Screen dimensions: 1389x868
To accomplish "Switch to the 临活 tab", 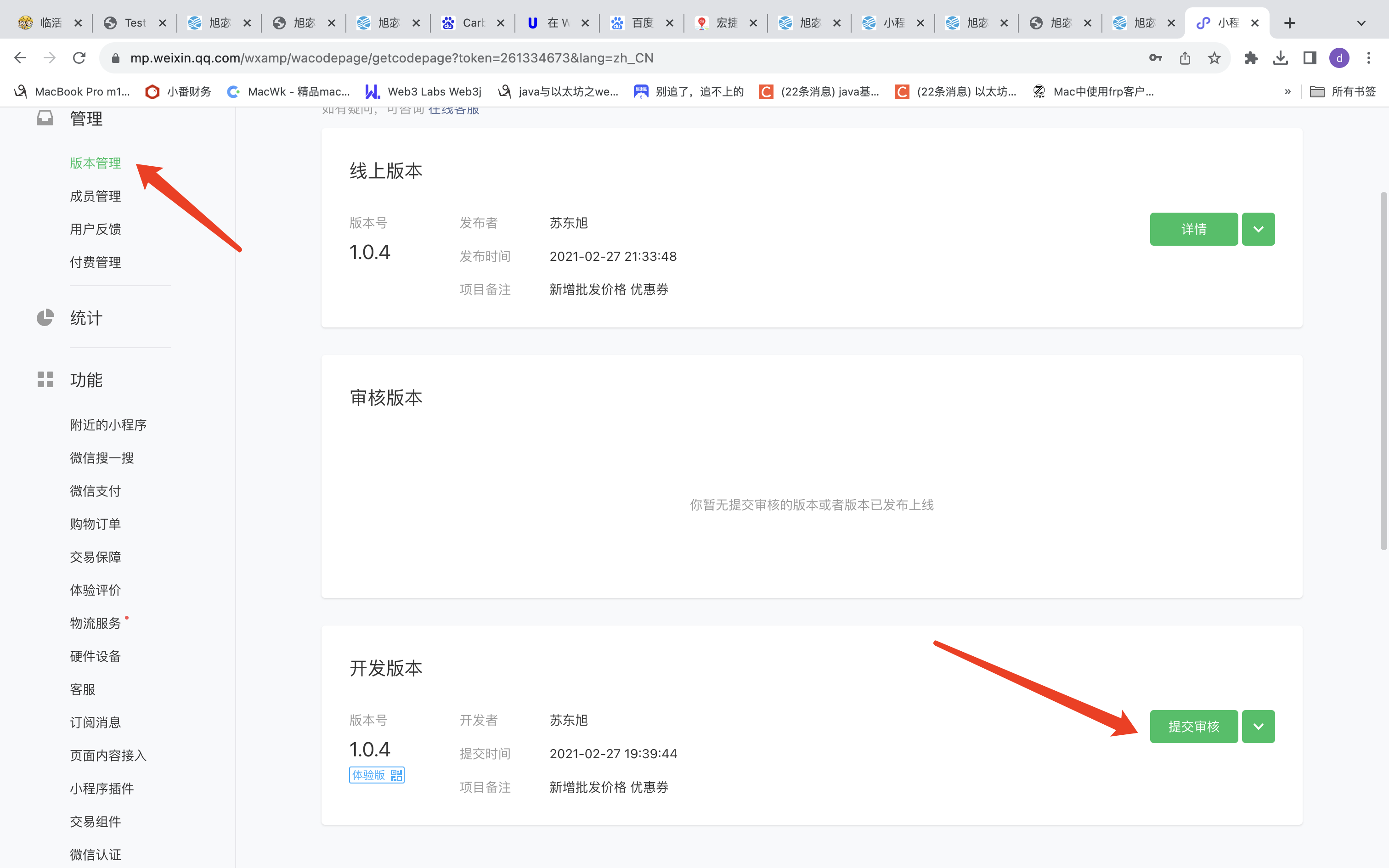I will click(51, 23).
